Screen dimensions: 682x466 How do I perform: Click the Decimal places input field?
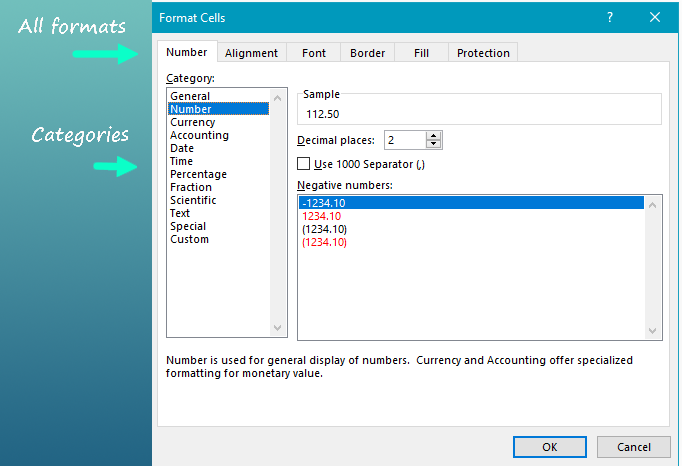click(x=405, y=140)
